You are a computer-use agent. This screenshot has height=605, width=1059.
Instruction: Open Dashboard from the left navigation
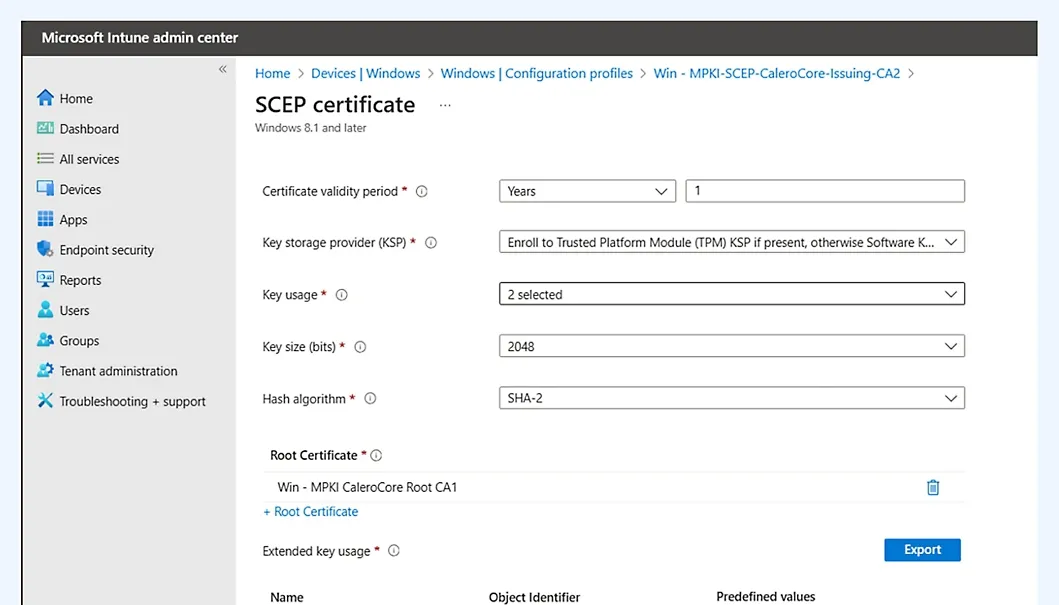click(88, 129)
